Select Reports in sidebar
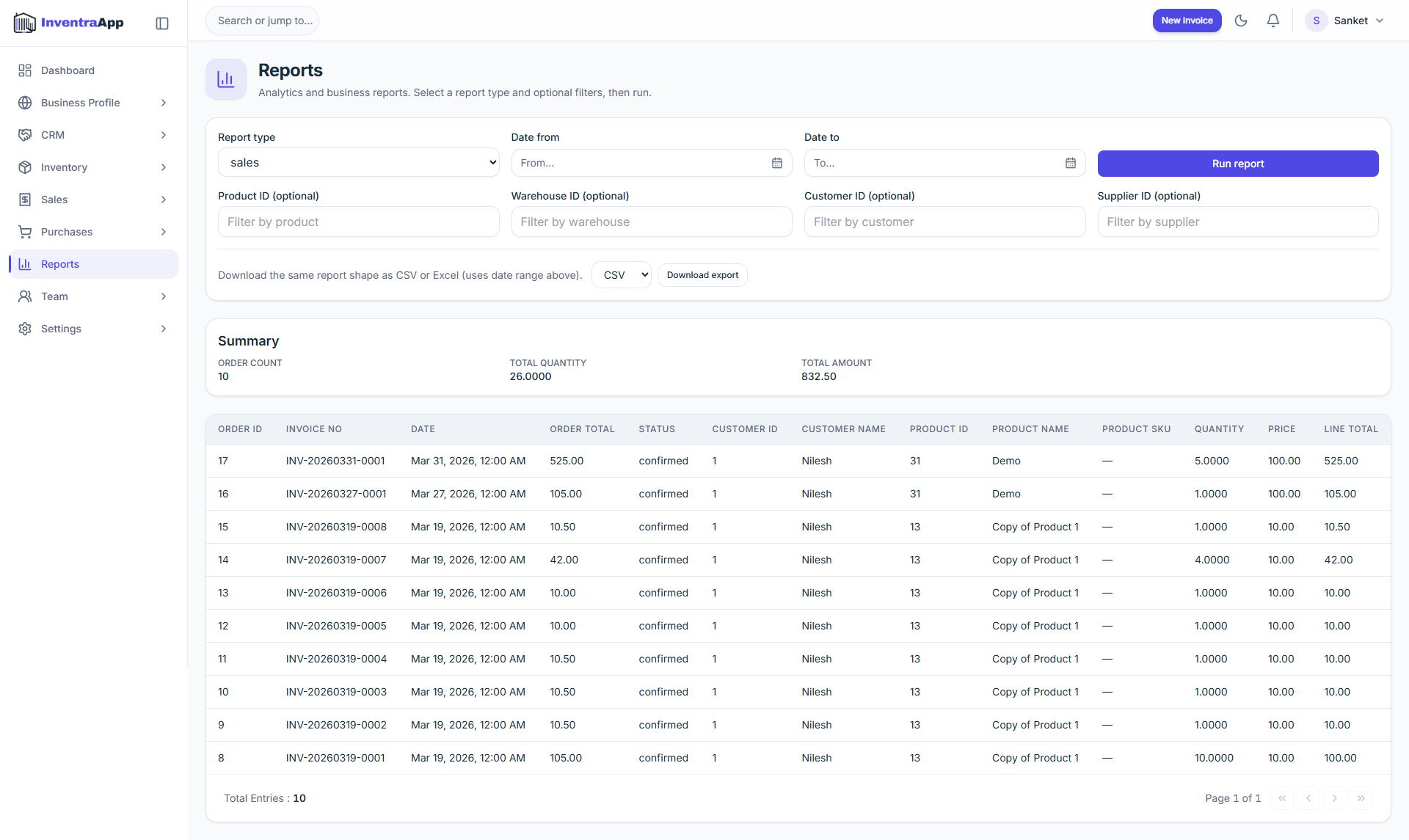 point(94,264)
